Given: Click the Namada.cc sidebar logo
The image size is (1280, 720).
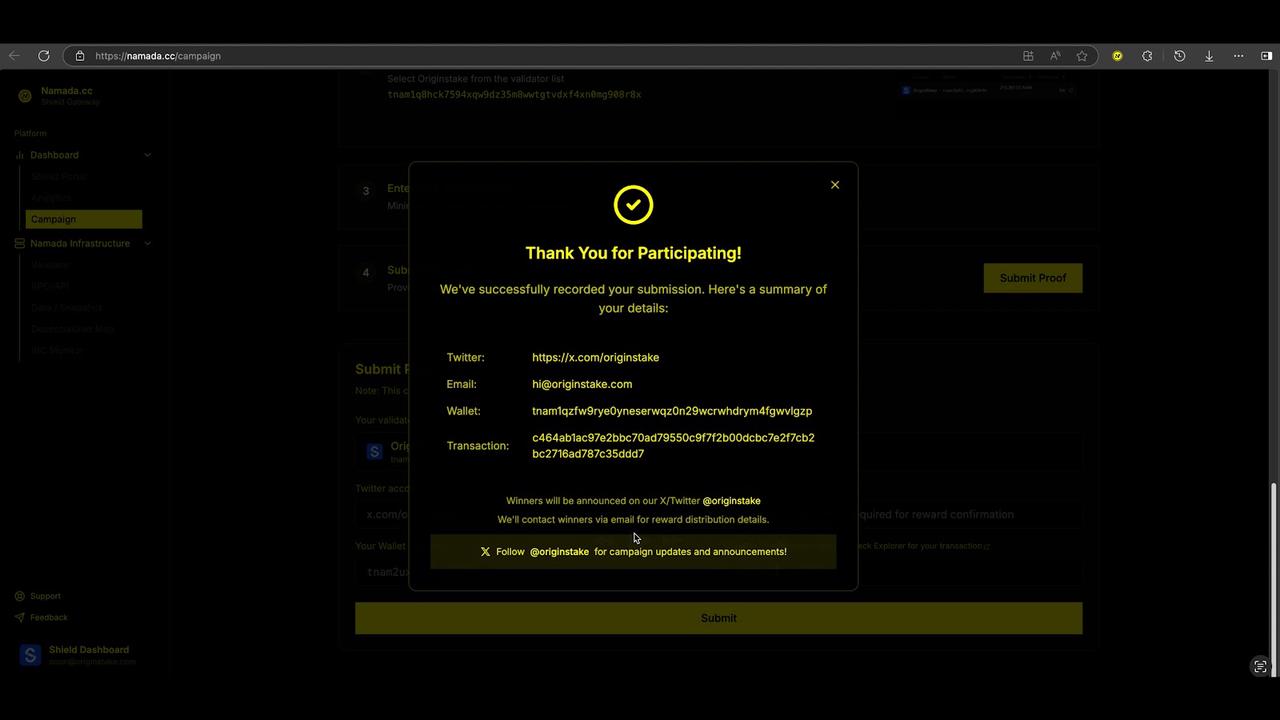Looking at the screenshot, I should click(x=25, y=96).
